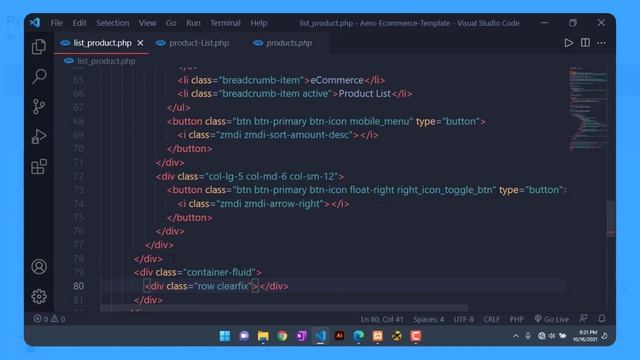The height and width of the screenshot is (360, 640).
Task: Click 'col-lg-5 col-md-6 col-sm-12' on line 72
Action: coord(271,176)
